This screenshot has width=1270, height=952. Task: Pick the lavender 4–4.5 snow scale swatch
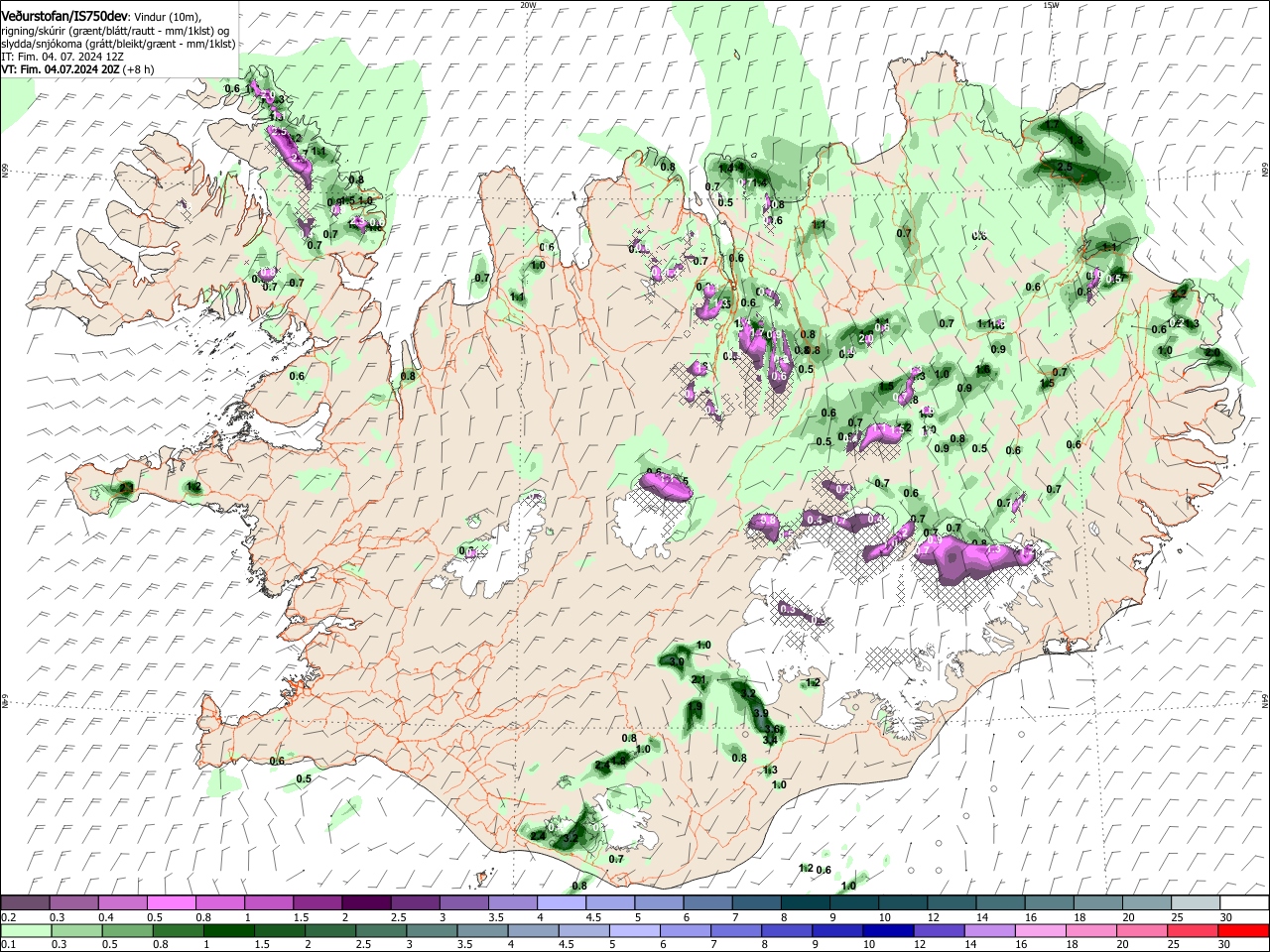(x=562, y=902)
